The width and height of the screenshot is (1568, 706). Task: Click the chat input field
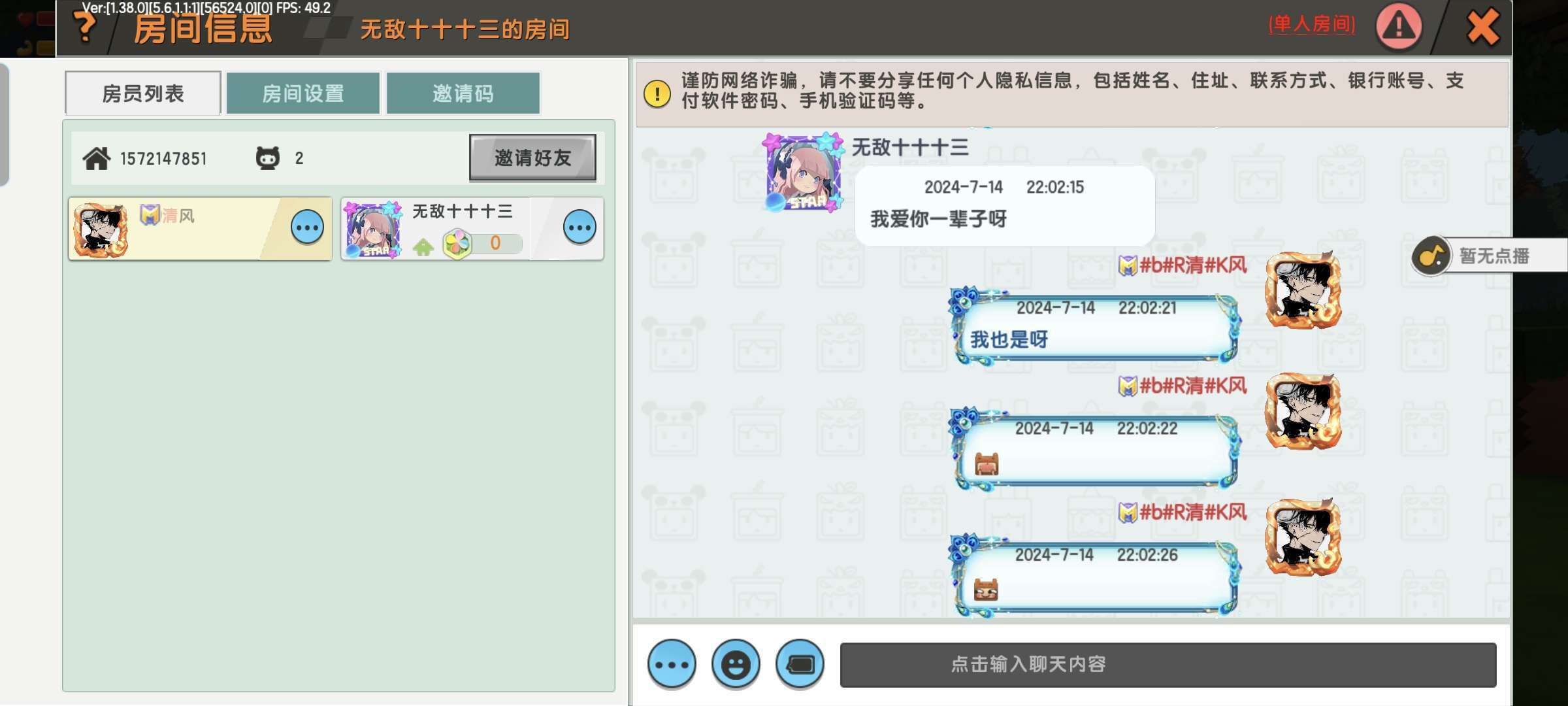coord(1168,665)
